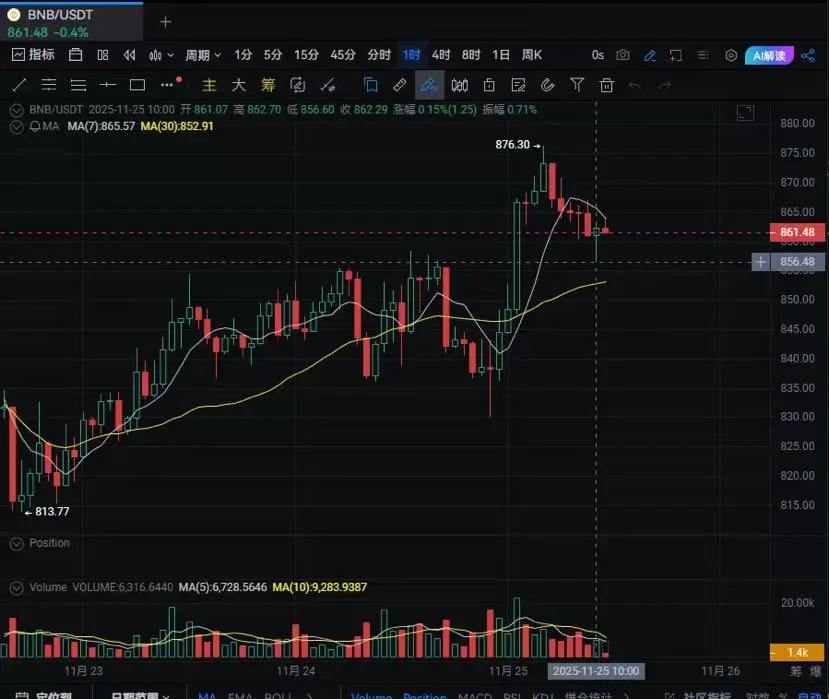Viewport: 829px width, 699px height.
Task: Lock drawings with the lock icon
Action: (489, 85)
